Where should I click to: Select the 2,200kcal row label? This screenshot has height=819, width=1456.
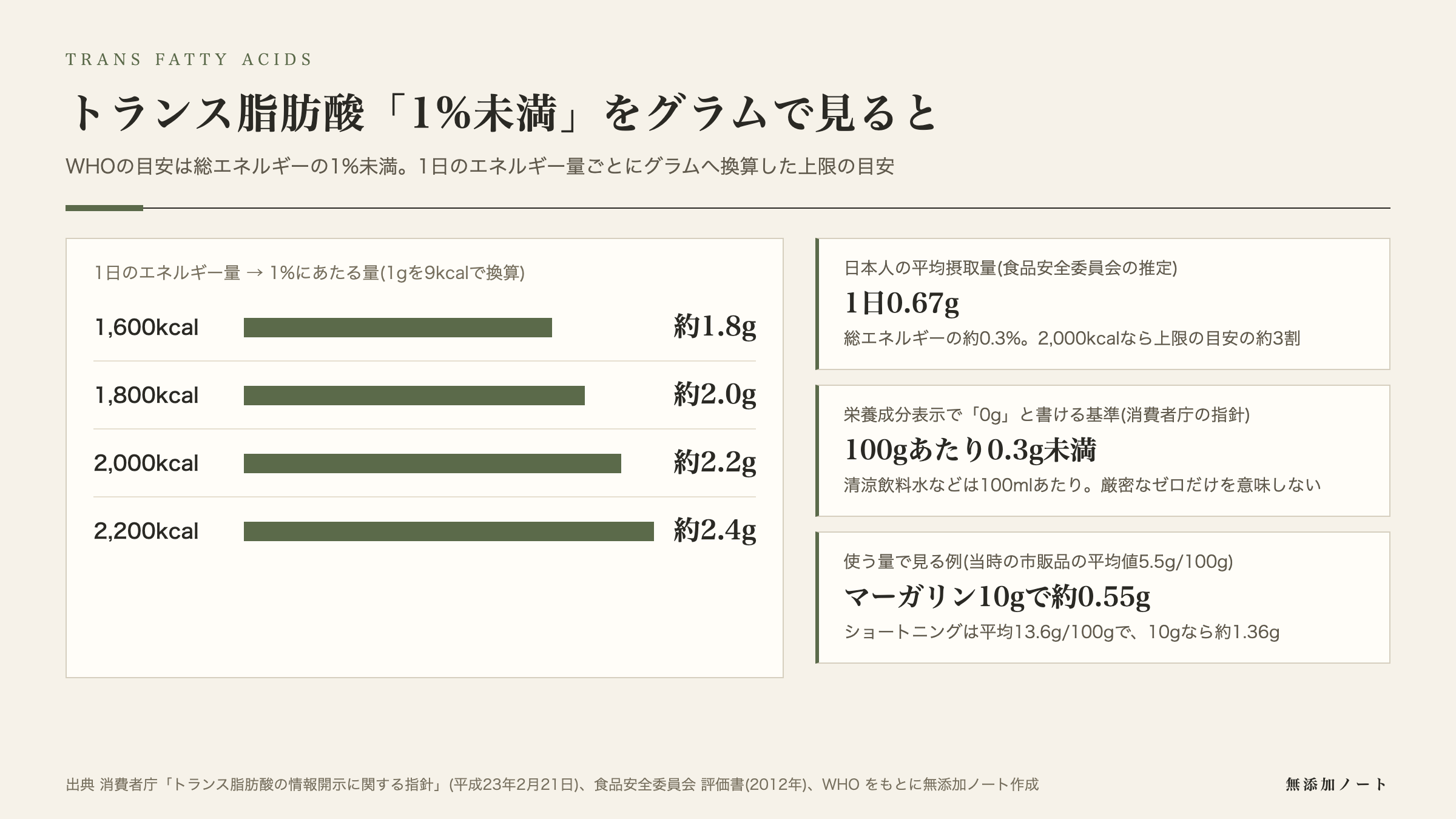[146, 531]
